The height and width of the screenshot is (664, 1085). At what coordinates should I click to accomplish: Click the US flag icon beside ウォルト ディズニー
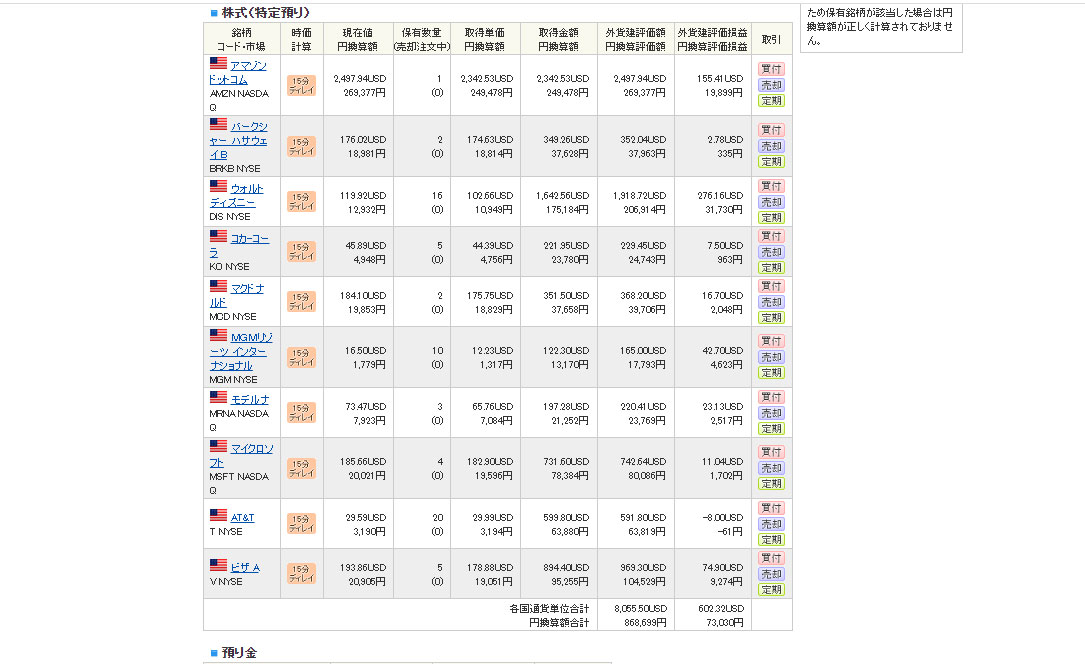[x=218, y=186]
